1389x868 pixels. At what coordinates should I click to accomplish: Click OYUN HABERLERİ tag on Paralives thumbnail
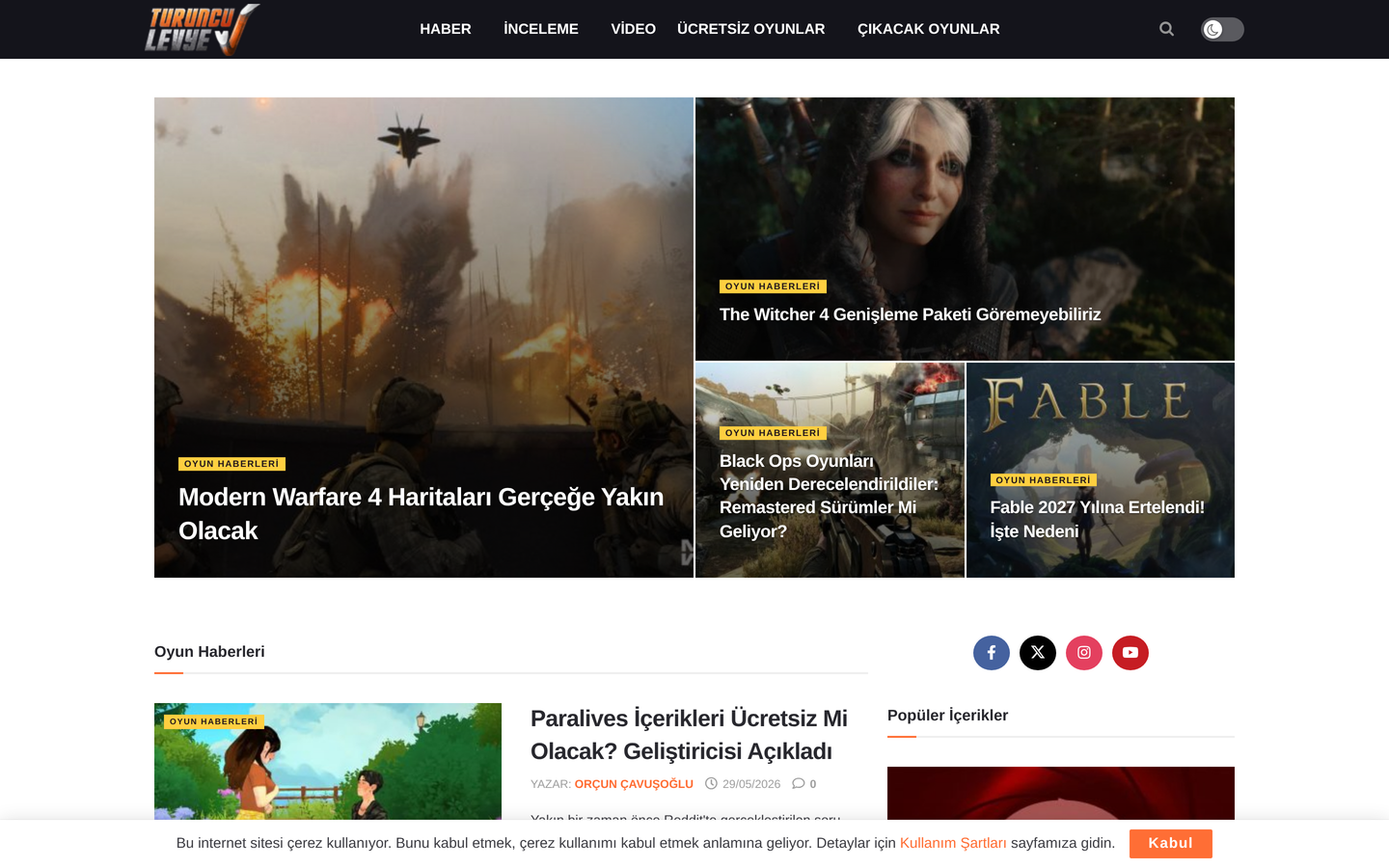click(x=214, y=721)
